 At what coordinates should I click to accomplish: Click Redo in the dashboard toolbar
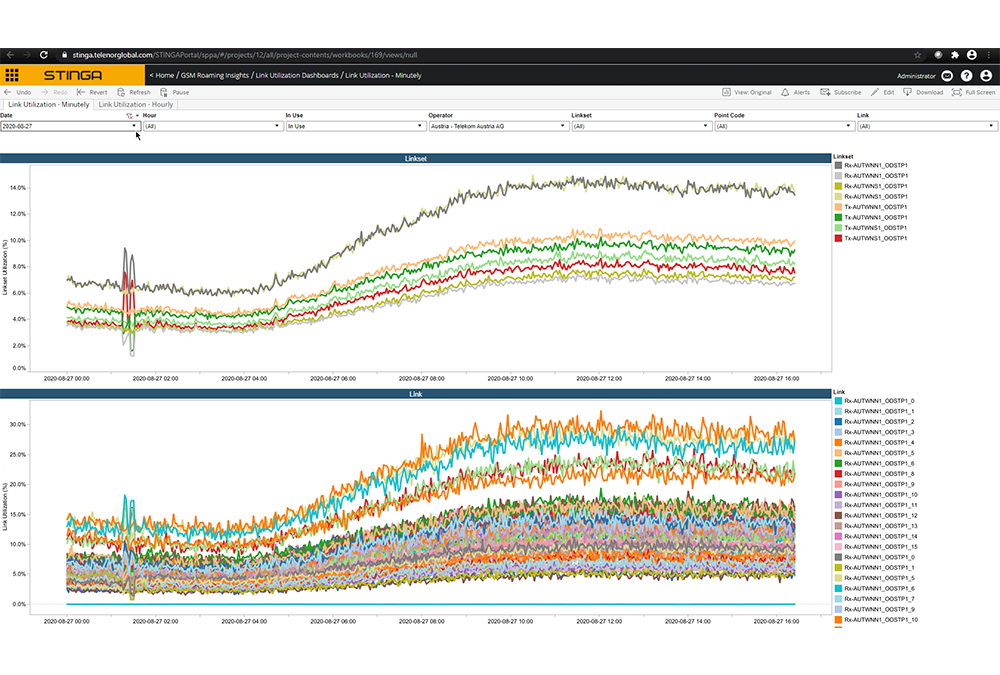[54, 93]
